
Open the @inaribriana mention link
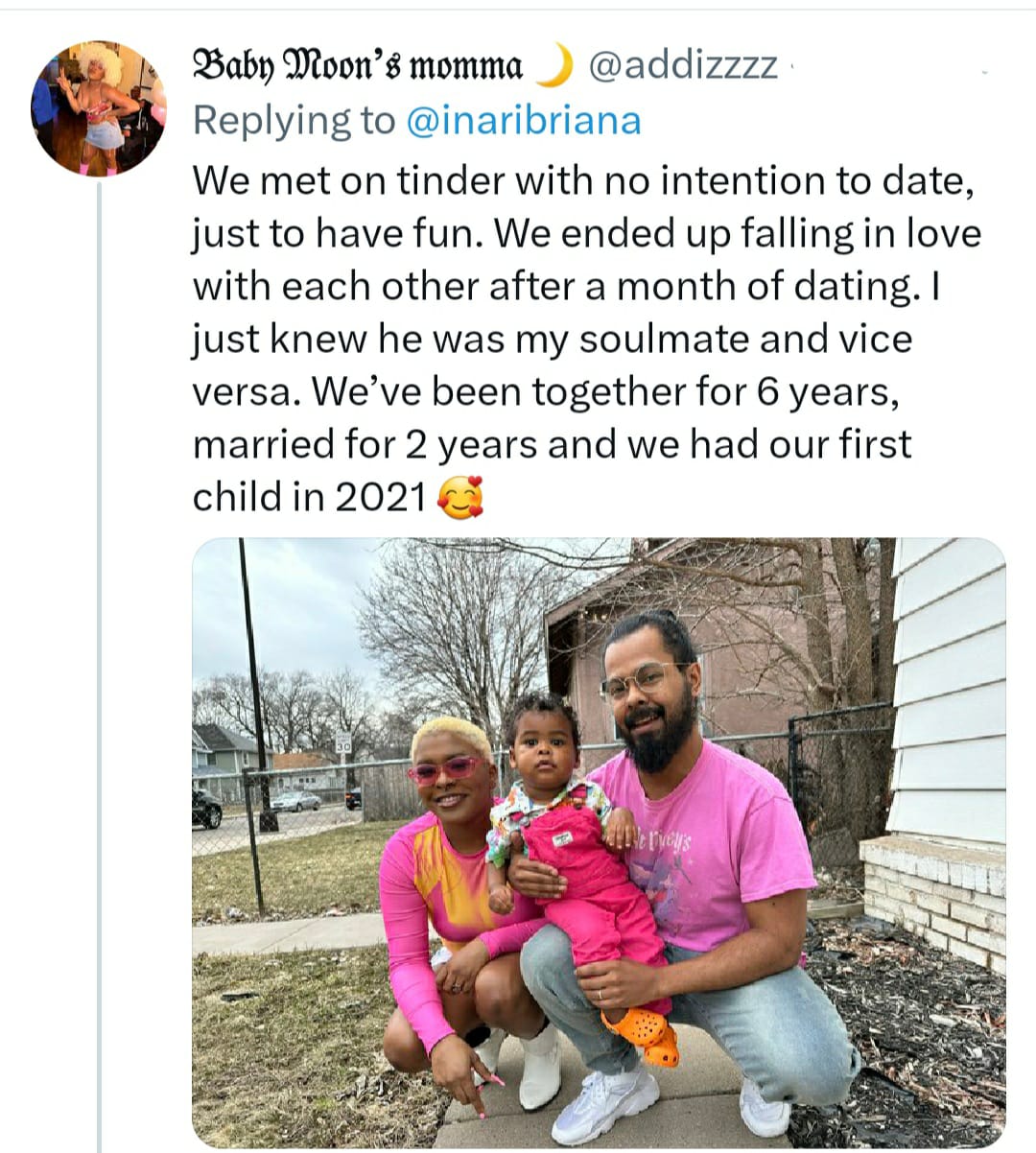tap(524, 121)
